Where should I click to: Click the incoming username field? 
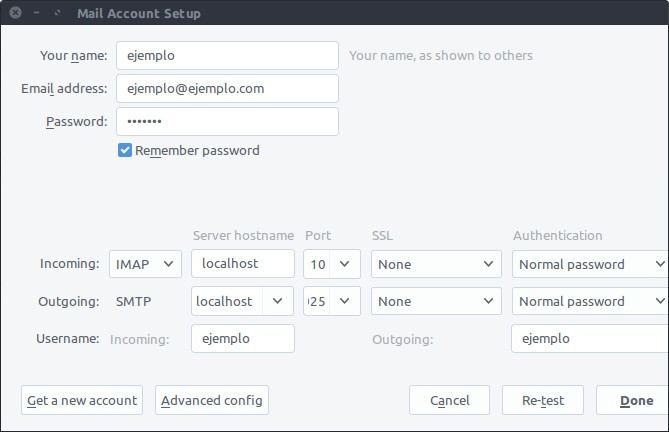coord(242,339)
